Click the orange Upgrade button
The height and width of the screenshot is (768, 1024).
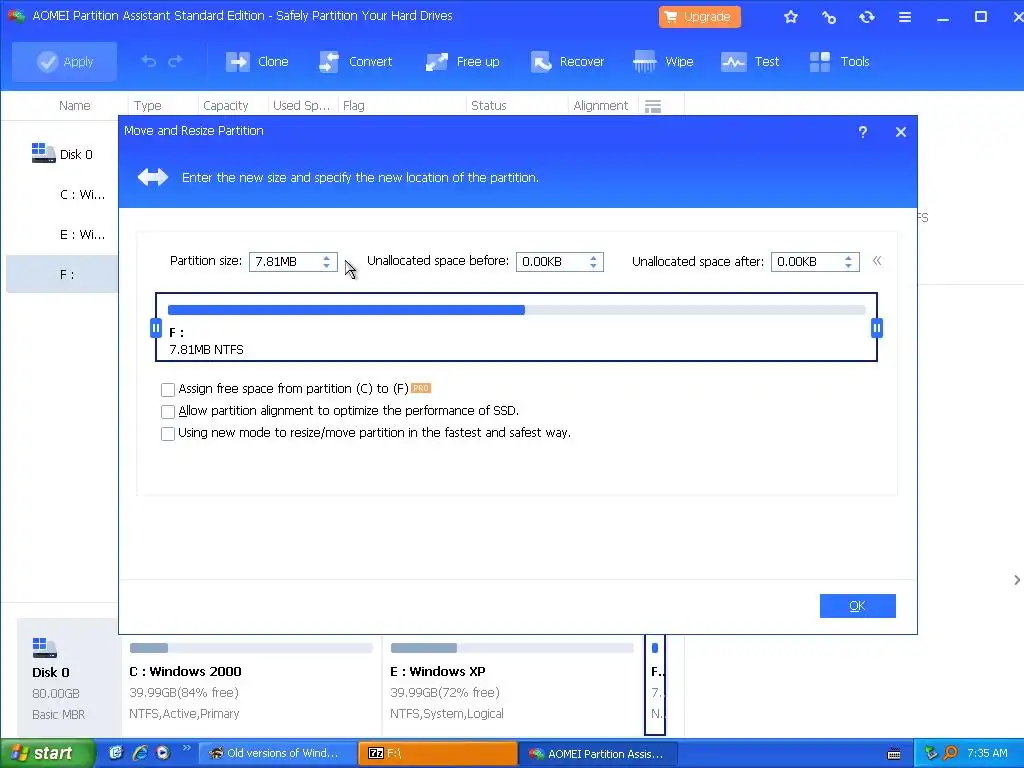click(x=699, y=16)
